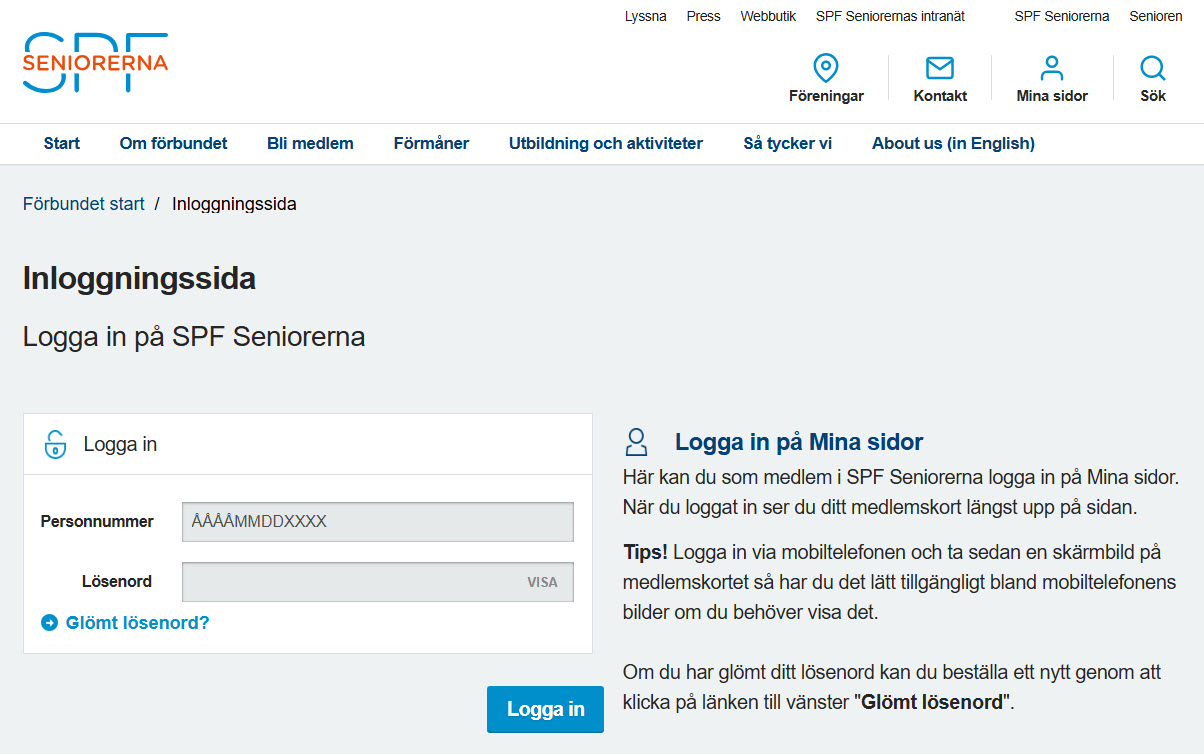Click the Kontakt label in header

point(940,96)
